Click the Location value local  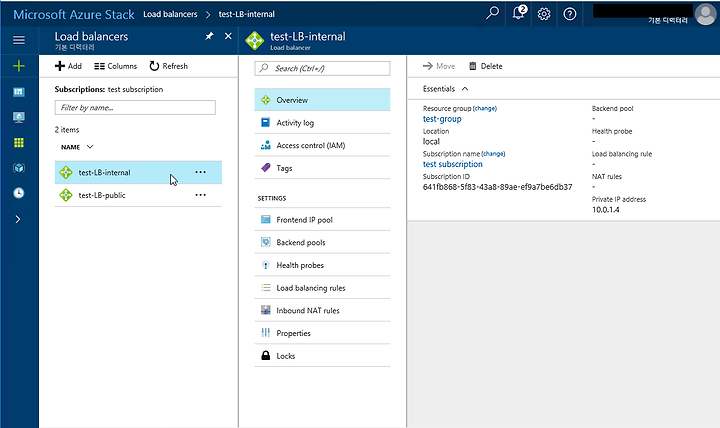pyautogui.click(x=431, y=141)
